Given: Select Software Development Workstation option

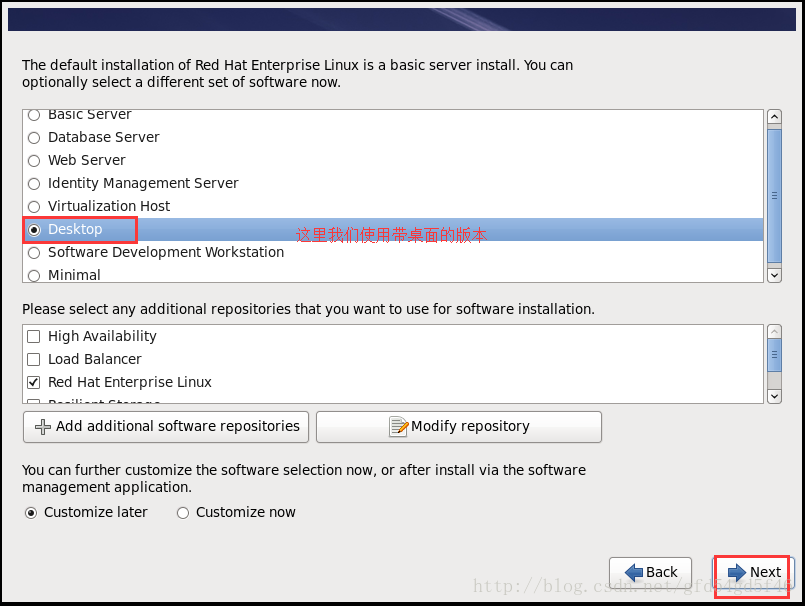Looking at the screenshot, I should click(34, 253).
